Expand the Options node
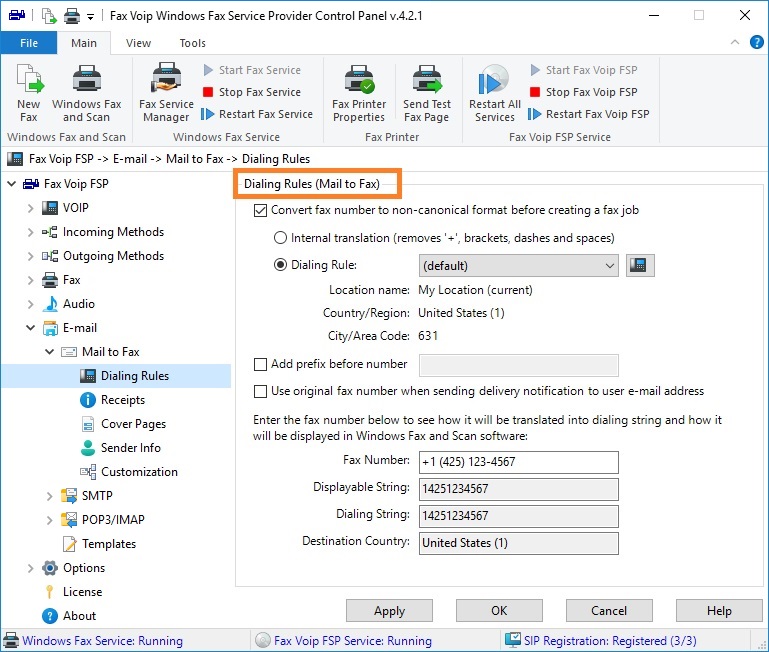The height and width of the screenshot is (652, 769). [30, 568]
